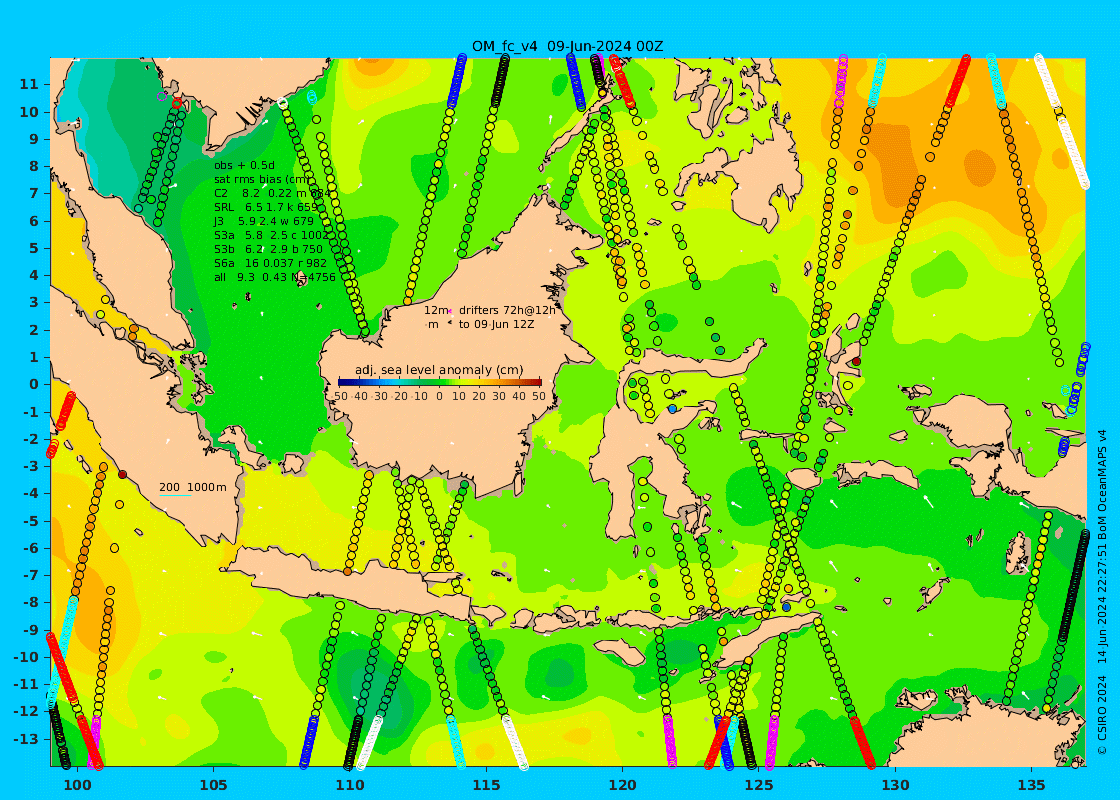This screenshot has height=800, width=1120.
Task: Click longitude axis label 115
Action: 486,785
